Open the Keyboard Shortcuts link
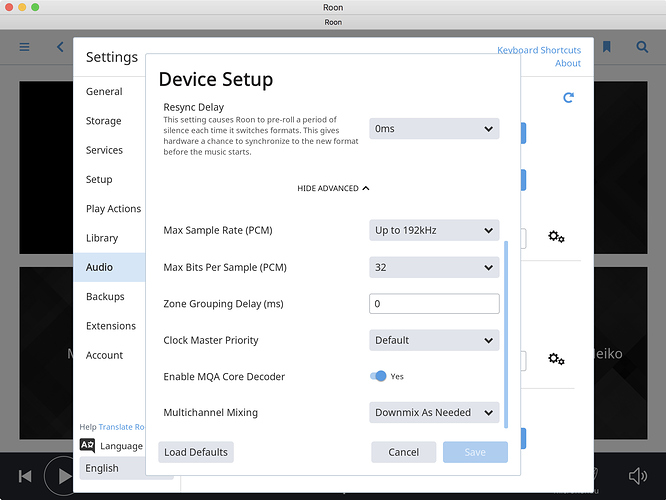Screen dimensions: 666x500 [x=539, y=50]
